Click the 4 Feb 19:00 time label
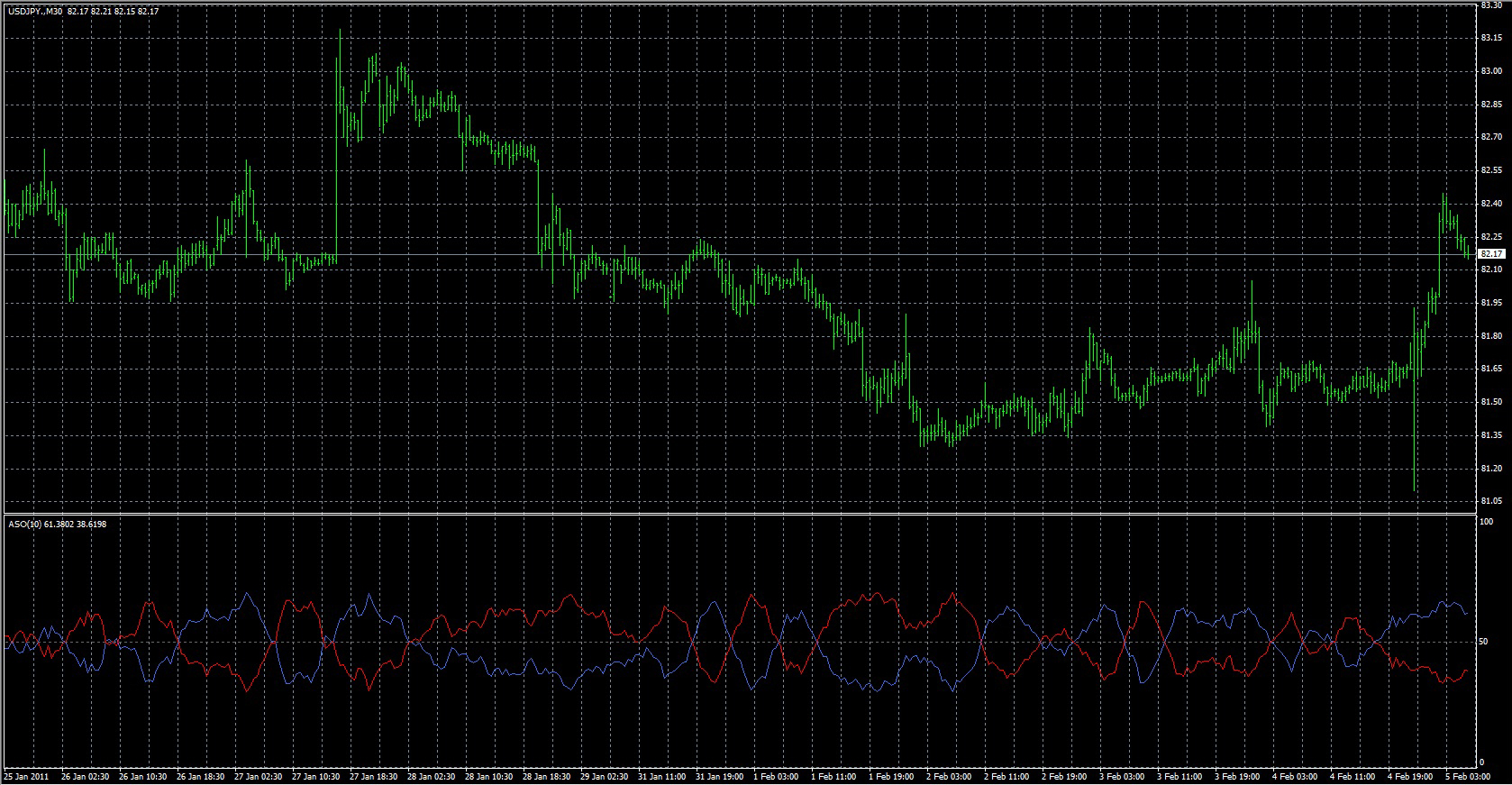 click(x=1410, y=776)
